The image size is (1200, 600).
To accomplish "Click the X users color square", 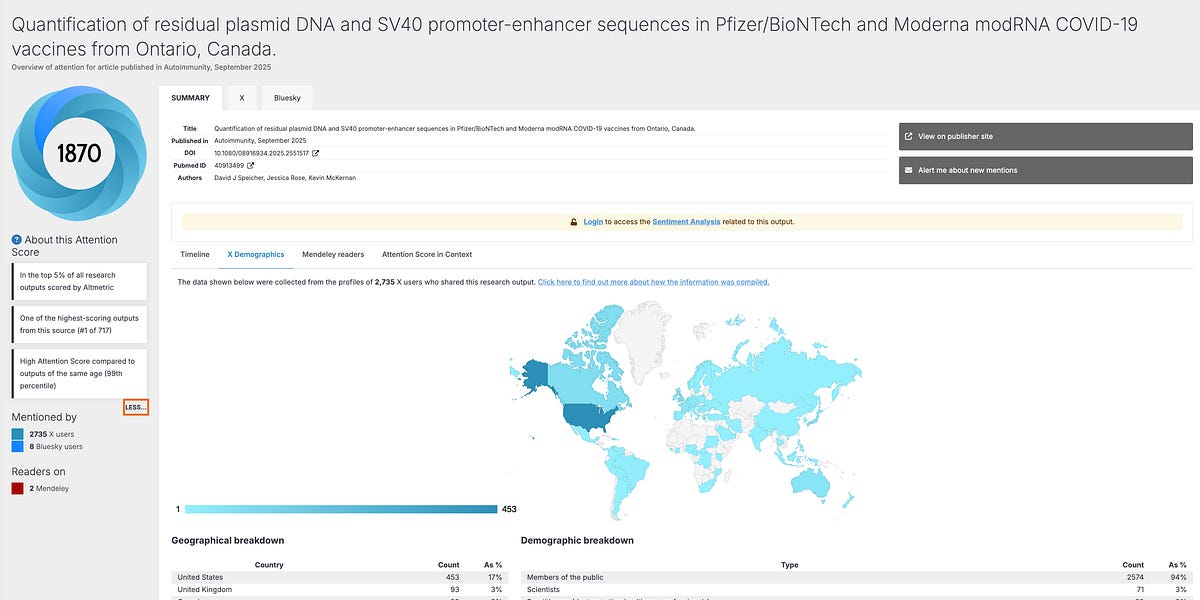I will click(18, 434).
